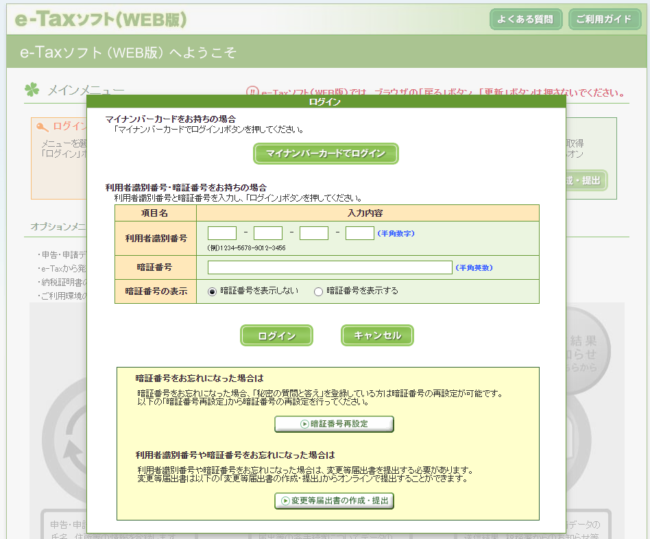Click the (半角英数) hint text
This screenshot has width=650, height=539.
(x=474, y=268)
